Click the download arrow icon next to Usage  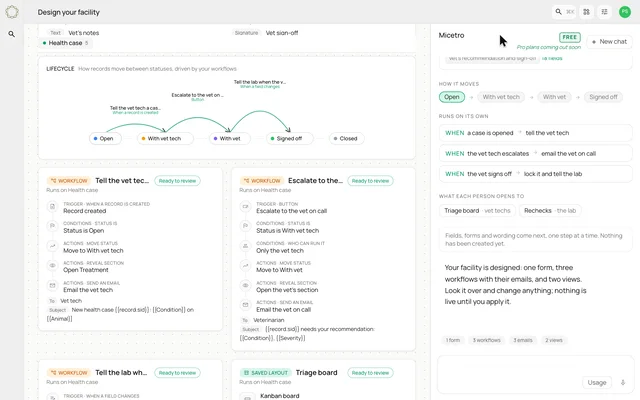pyautogui.click(x=623, y=382)
